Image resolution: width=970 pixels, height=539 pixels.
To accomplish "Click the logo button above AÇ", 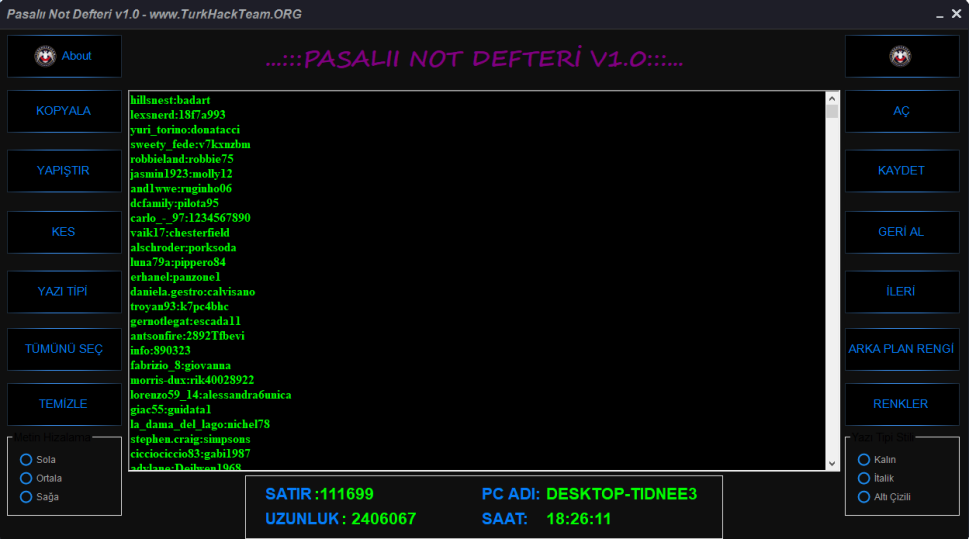I will click(902, 56).
